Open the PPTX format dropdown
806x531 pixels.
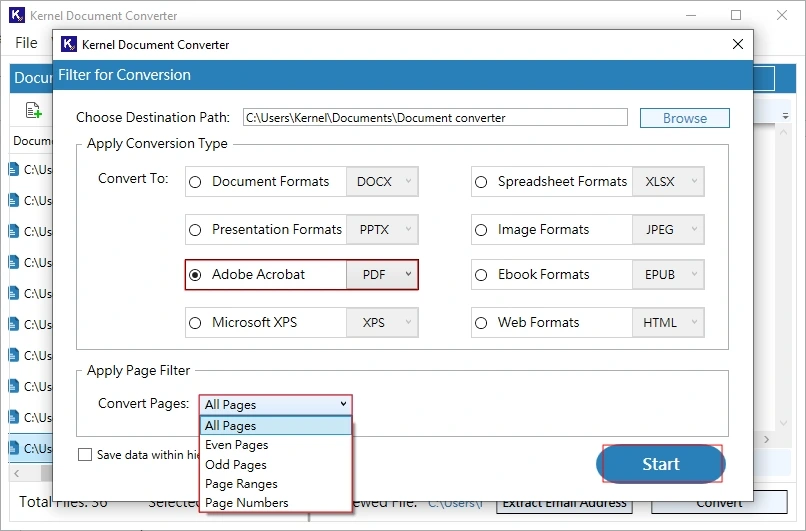pos(382,229)
